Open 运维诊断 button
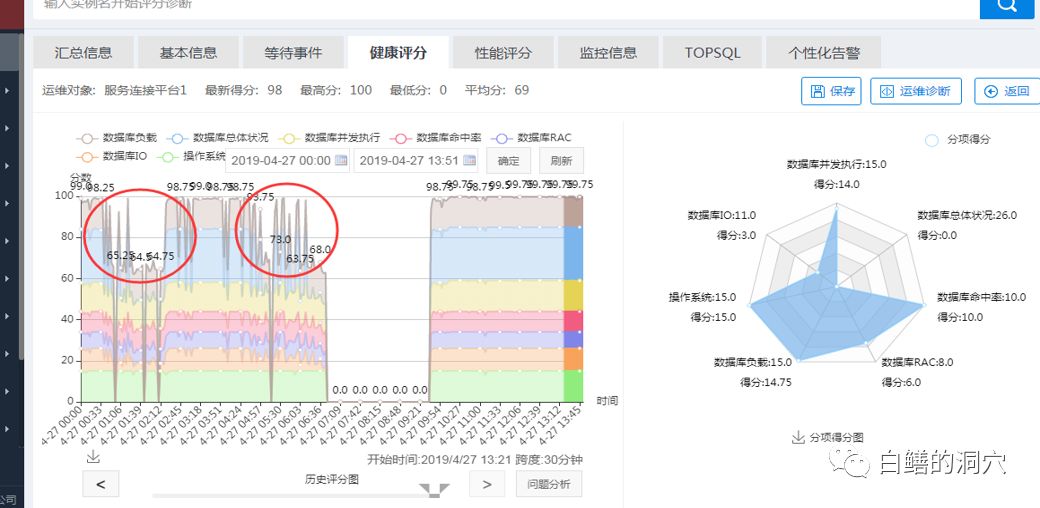The image size is (1040, 508). [916, 91]
